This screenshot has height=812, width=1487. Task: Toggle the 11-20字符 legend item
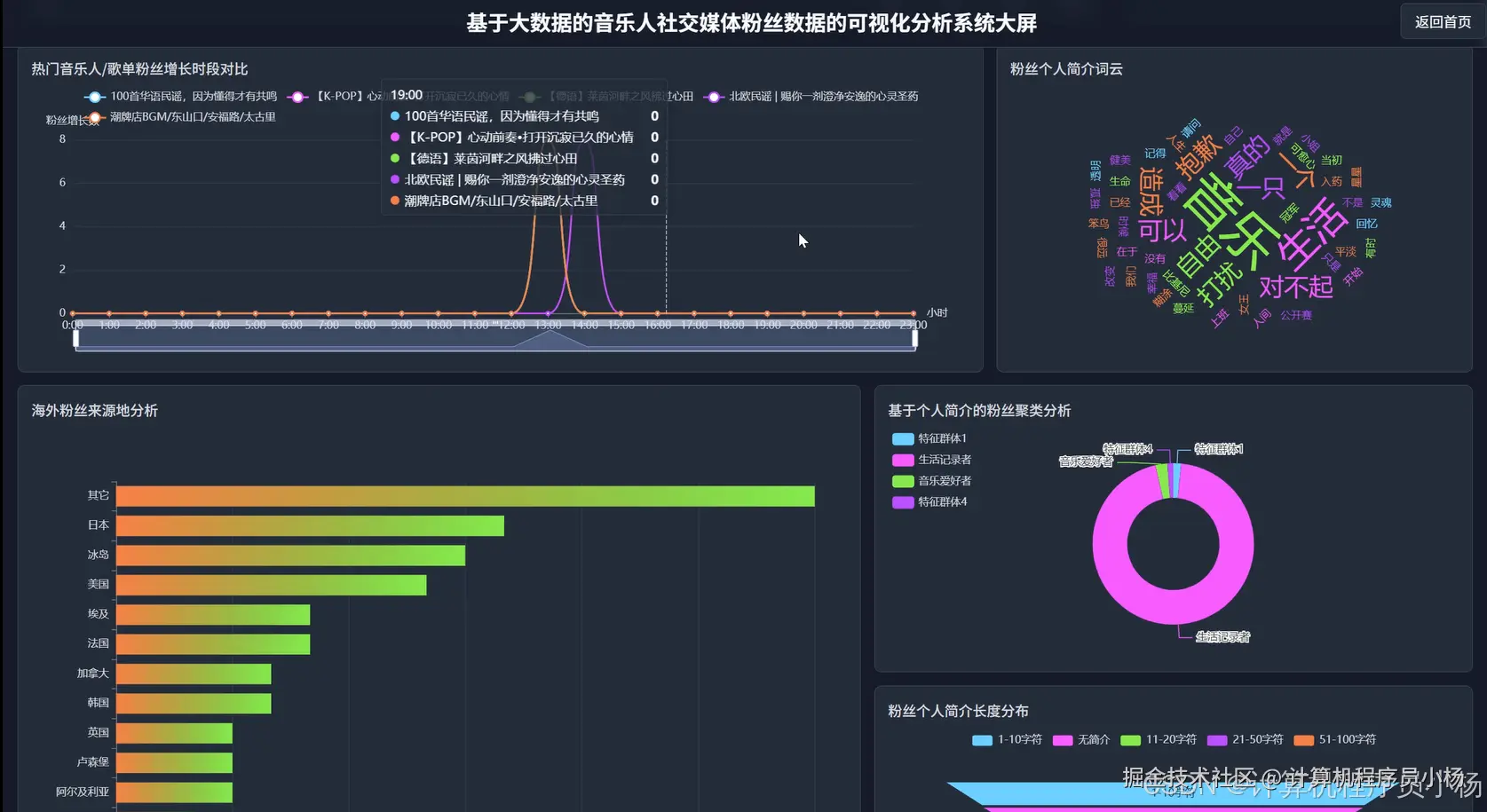[x=1129, y=739]
